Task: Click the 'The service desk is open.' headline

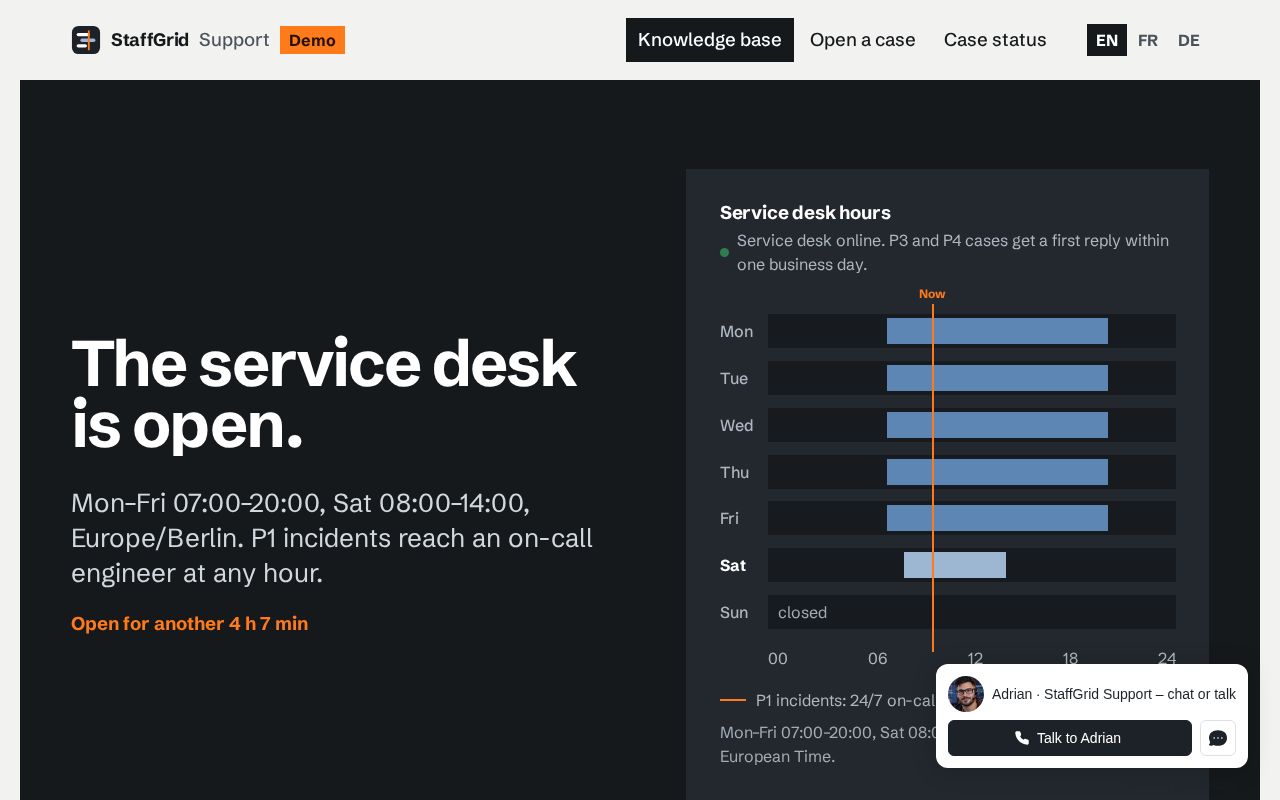Action: [324, 394]
